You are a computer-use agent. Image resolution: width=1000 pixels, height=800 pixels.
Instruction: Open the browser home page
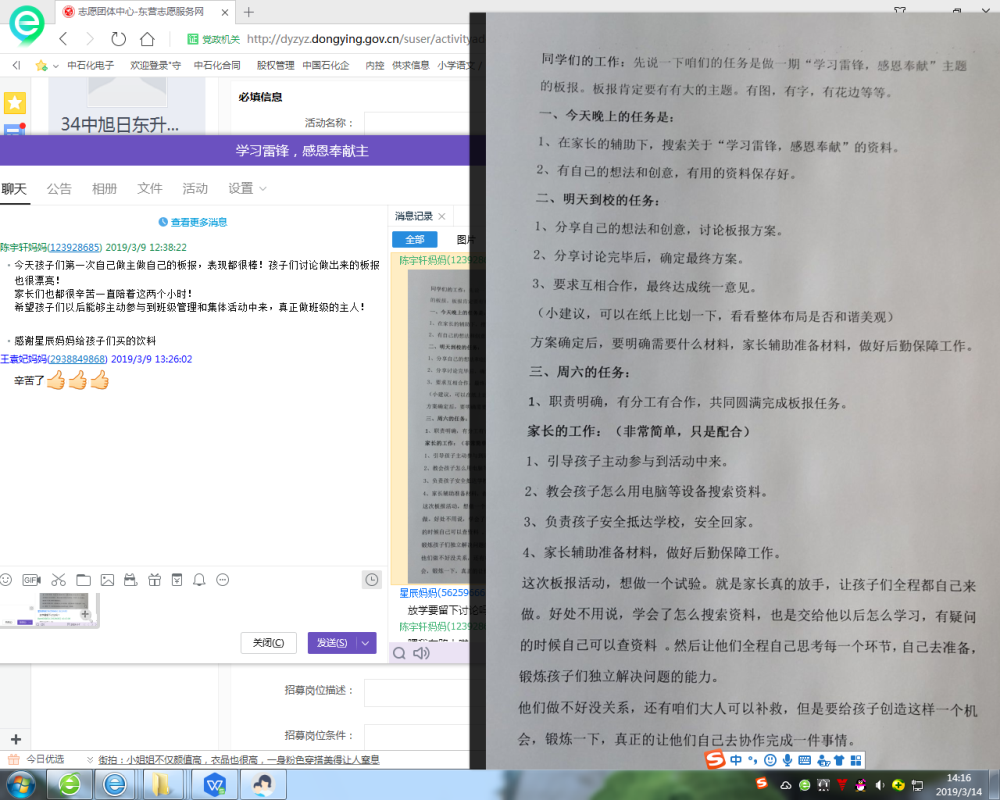[x=147, y=39]
